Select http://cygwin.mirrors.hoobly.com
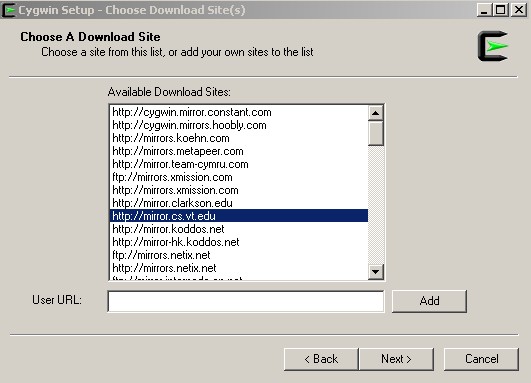 [x=239, y=125]
